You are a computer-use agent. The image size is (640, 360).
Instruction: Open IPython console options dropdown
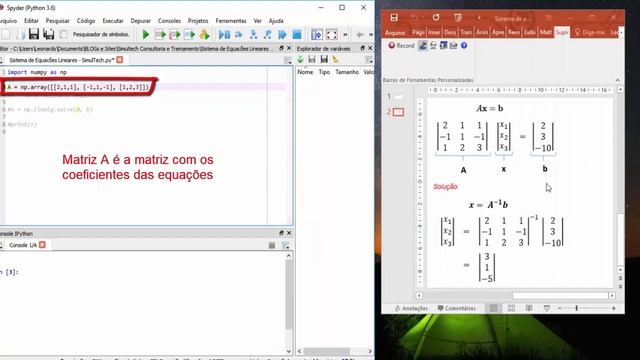pyautogui.click(x=285, y=245)
